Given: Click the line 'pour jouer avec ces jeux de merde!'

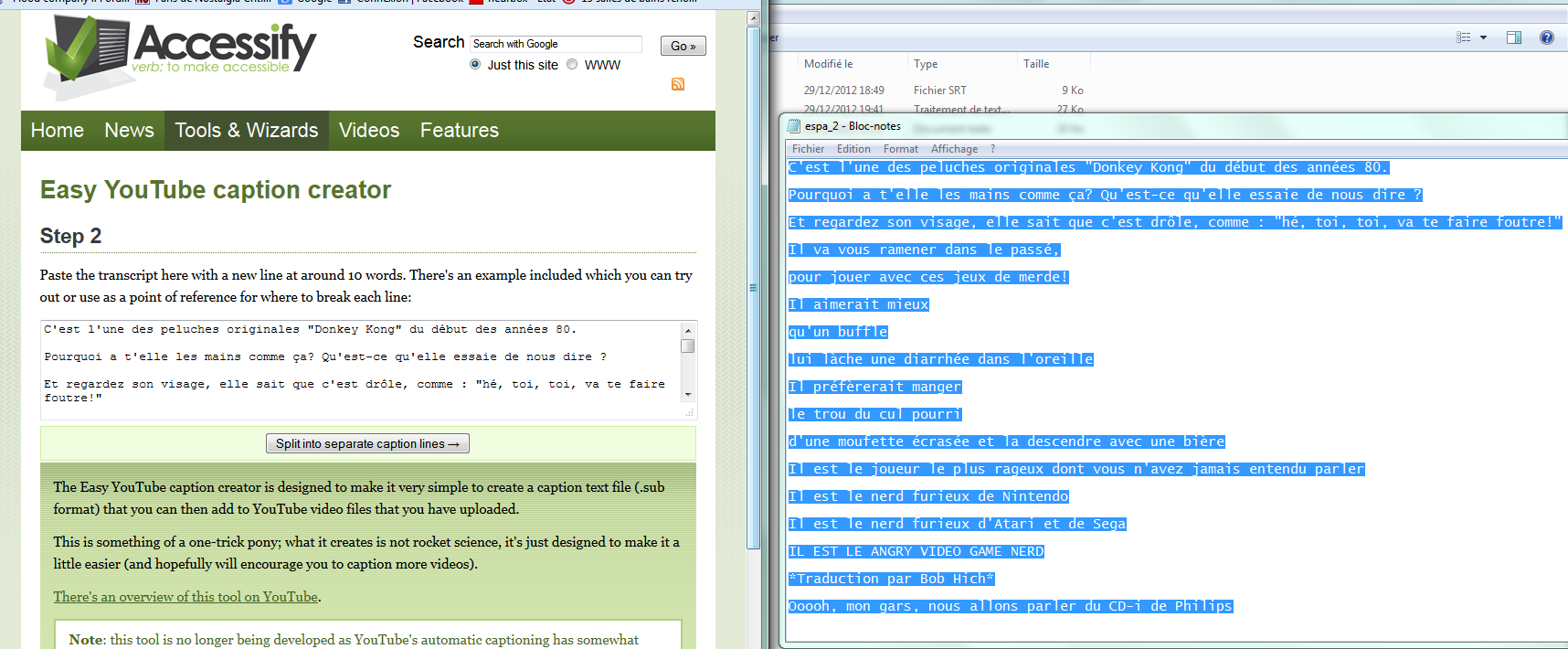Looking at the screenshot, I should (x=928, y=277).
